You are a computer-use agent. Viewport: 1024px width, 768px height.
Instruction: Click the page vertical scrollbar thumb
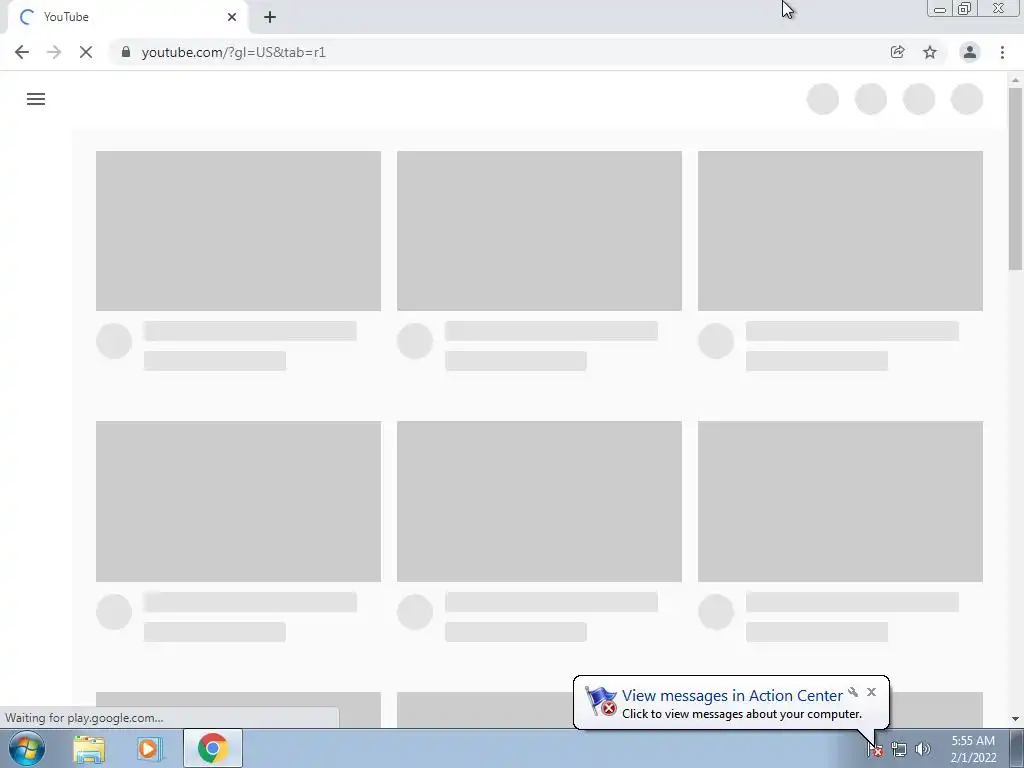[x=1015, y=178]
